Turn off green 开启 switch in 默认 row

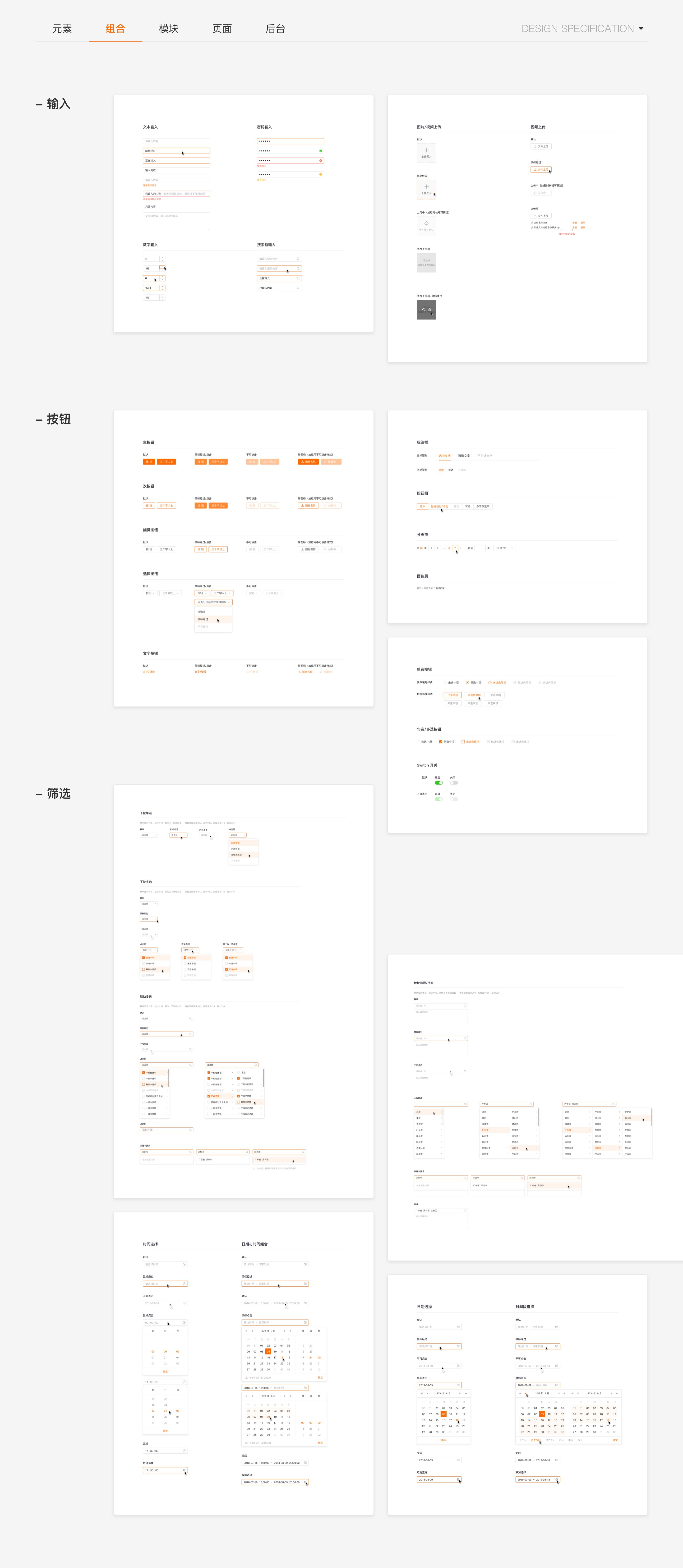point(438,783)
